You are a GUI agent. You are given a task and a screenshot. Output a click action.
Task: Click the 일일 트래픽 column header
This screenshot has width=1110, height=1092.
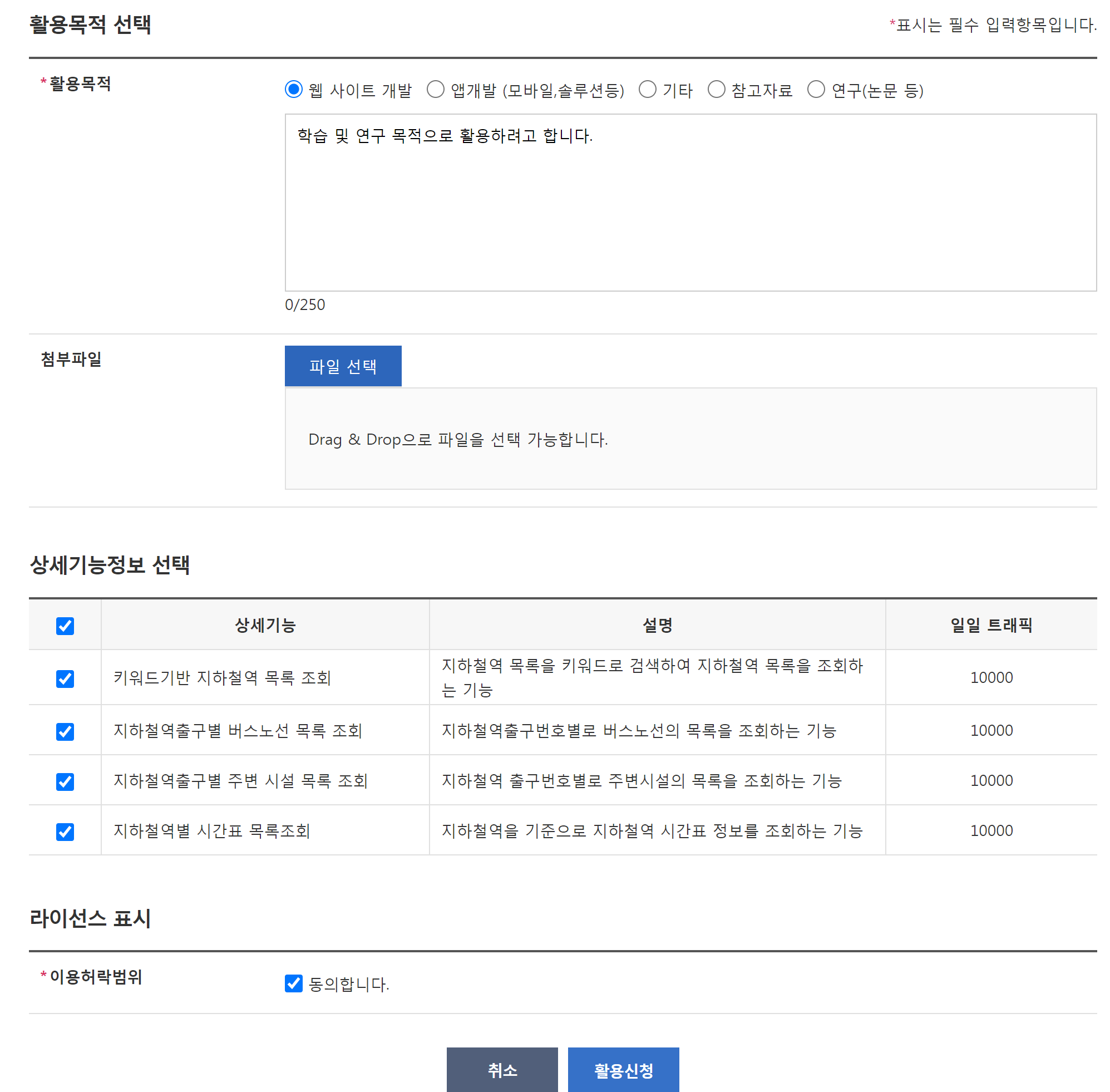point(991,625)
